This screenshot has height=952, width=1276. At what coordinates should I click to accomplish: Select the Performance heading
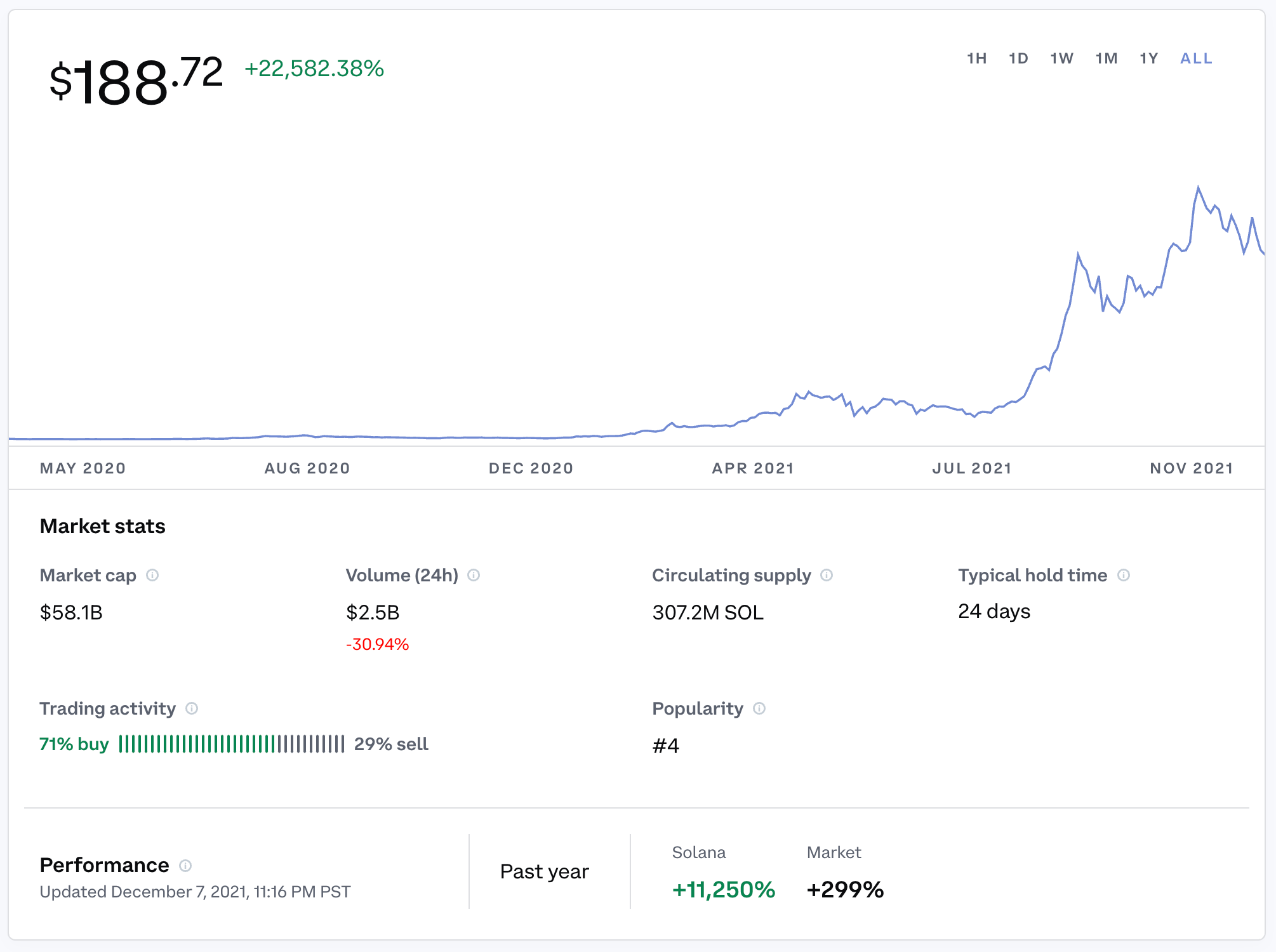click(x=104, y=865)
